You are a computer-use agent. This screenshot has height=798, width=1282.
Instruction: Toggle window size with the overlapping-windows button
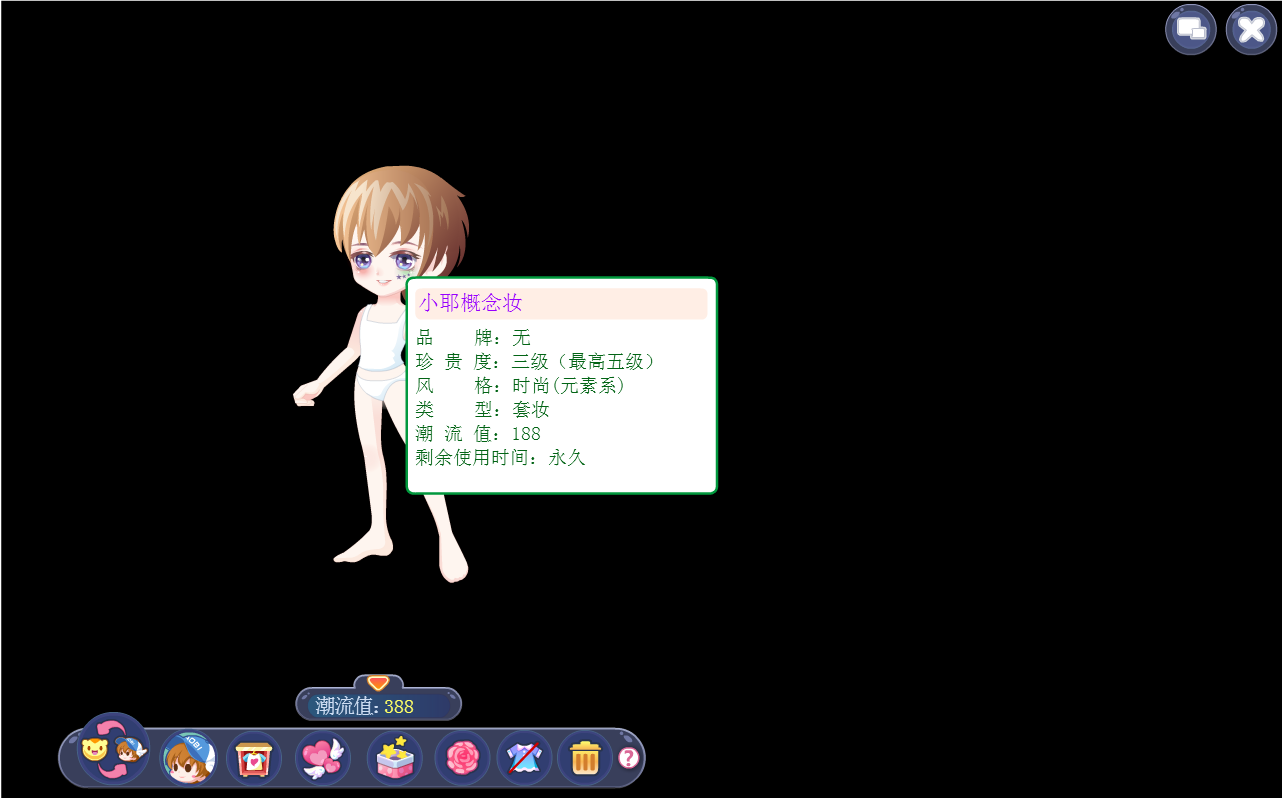coord(1190,29)
